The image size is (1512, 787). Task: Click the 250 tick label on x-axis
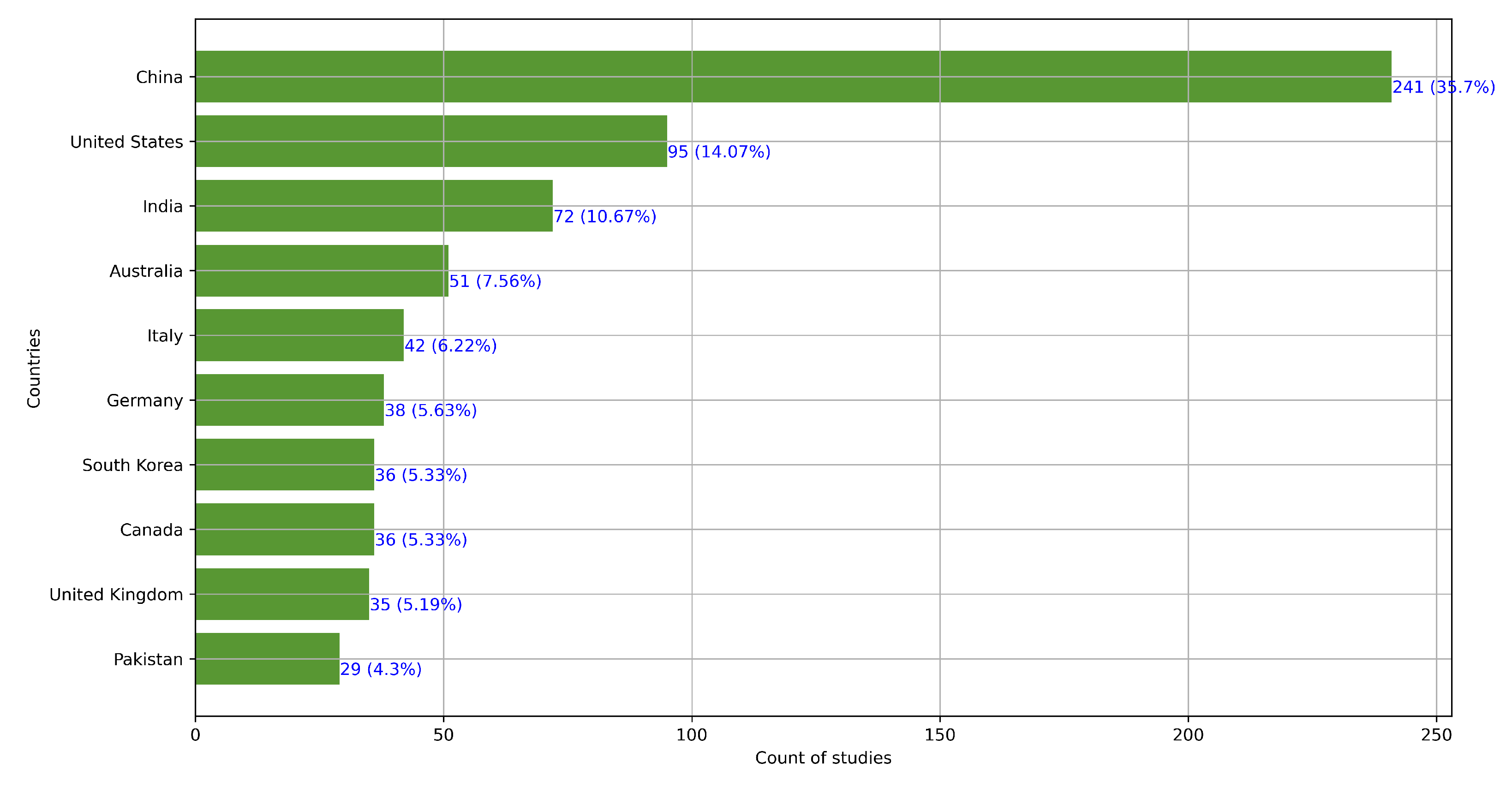(1436, 735)
